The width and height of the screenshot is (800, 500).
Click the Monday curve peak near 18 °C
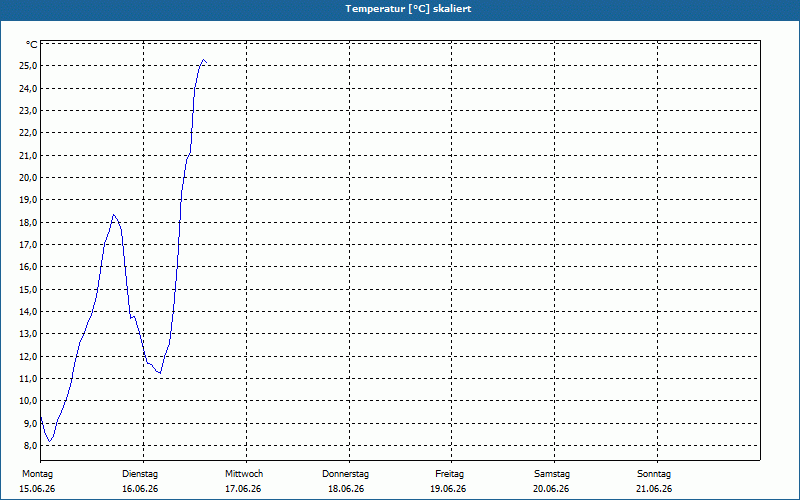(113, 215)
